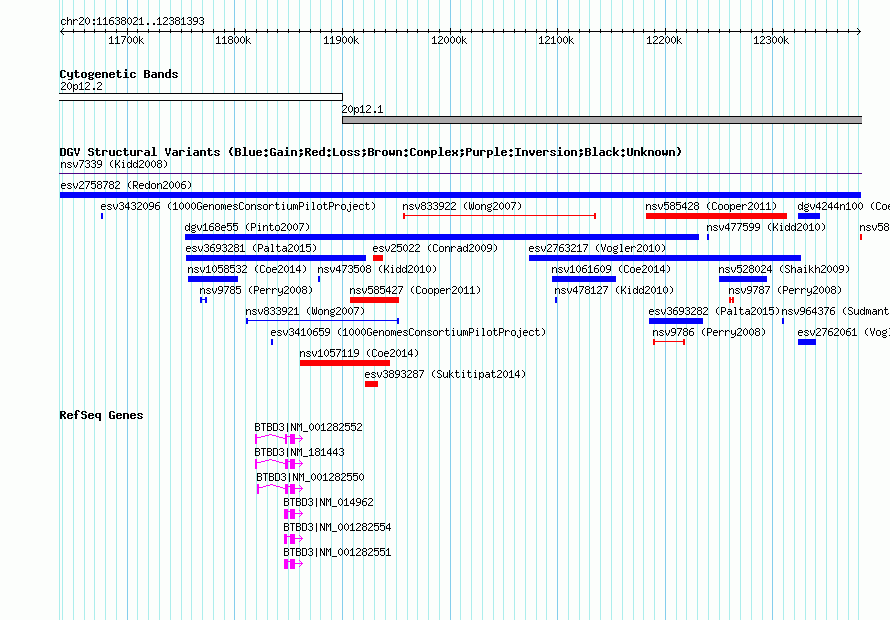The height and width of the screenshot is (620, 890).
Task: Click the red nsv585428 (Cooper2011) bar
Action: (716, 216)
